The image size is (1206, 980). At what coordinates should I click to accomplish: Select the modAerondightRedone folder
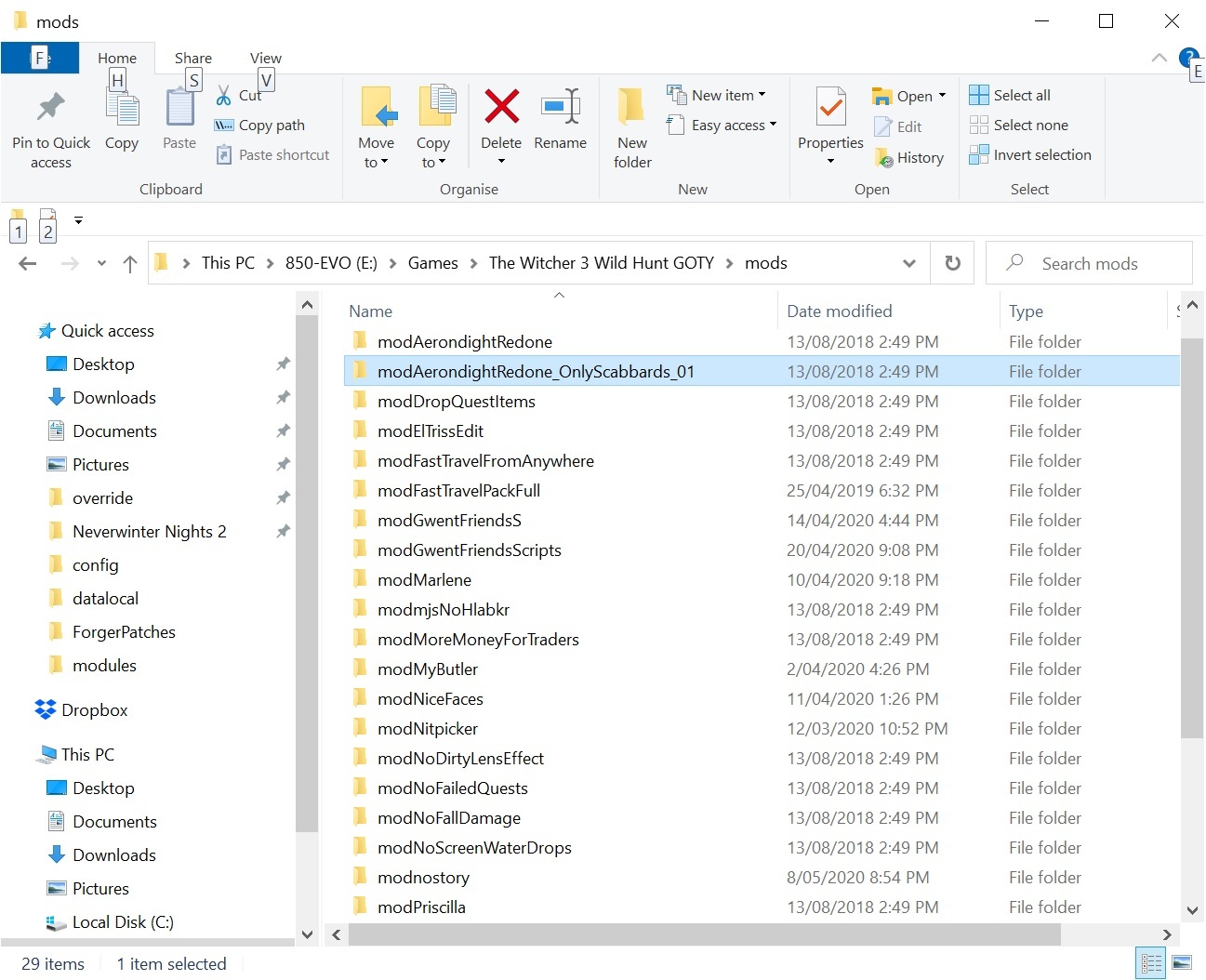(465, 342)
